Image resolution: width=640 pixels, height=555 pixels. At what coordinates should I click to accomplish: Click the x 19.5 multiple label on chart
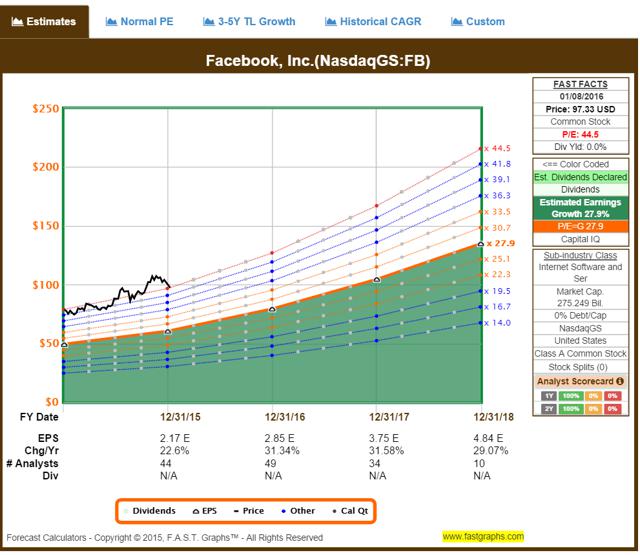tap(498, 291)
